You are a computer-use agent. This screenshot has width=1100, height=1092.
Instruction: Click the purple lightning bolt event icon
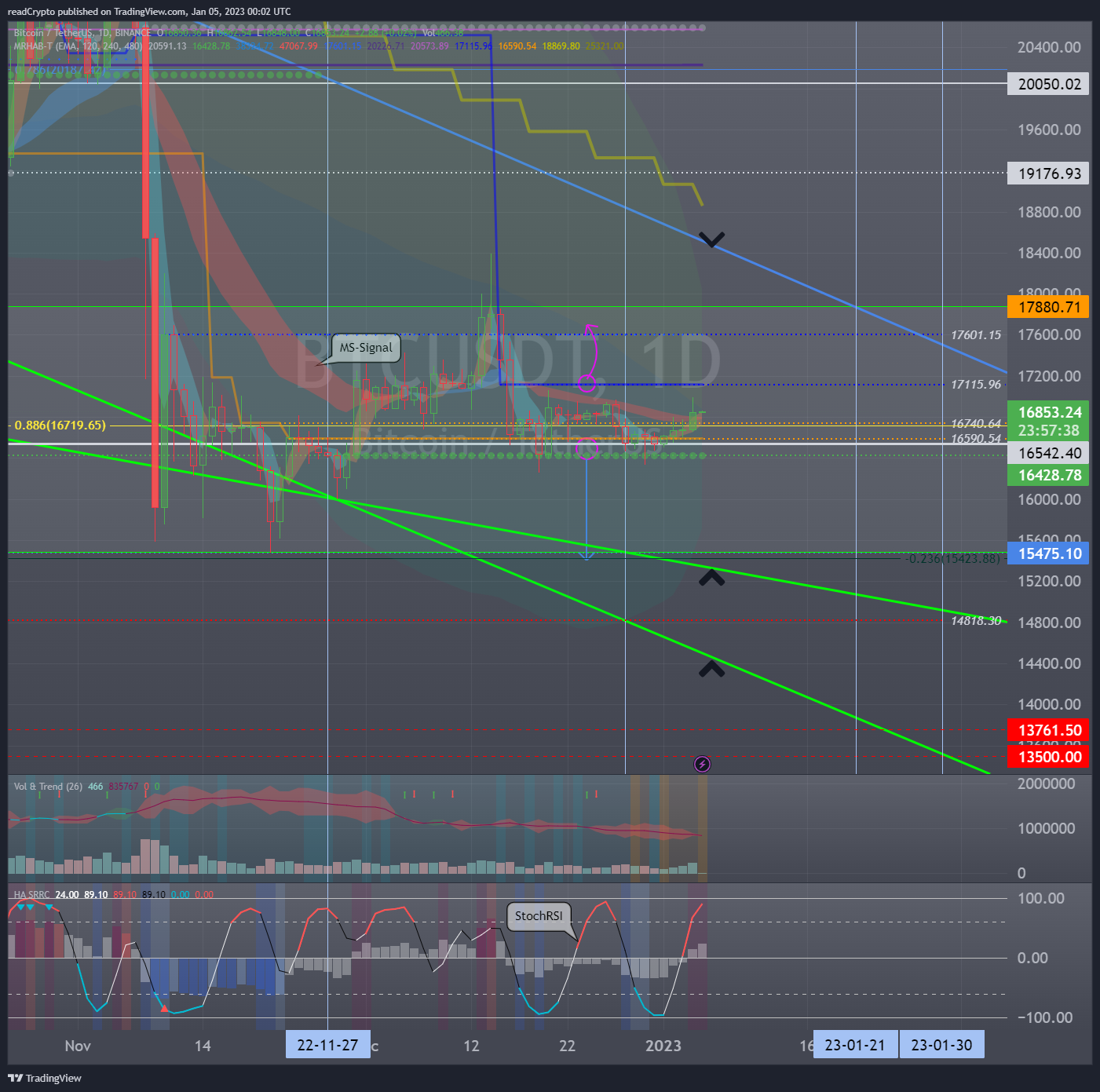(703, 764)
